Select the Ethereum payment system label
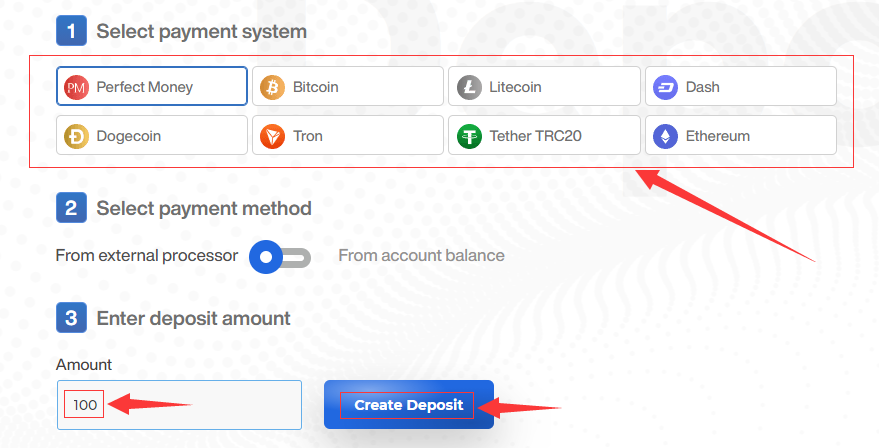The image size is (879, 448). click(x=717, y=136)
